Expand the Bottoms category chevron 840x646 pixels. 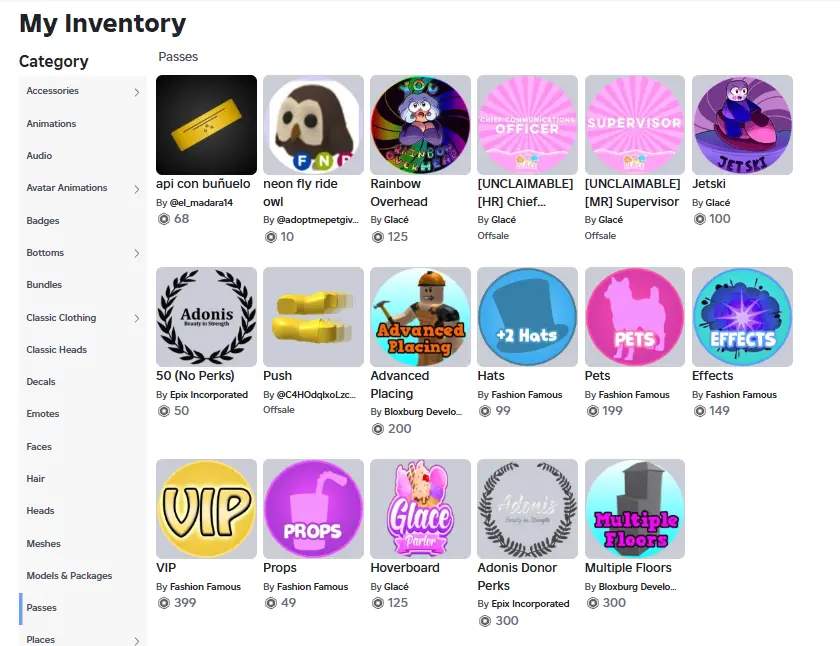pos(137,253)
